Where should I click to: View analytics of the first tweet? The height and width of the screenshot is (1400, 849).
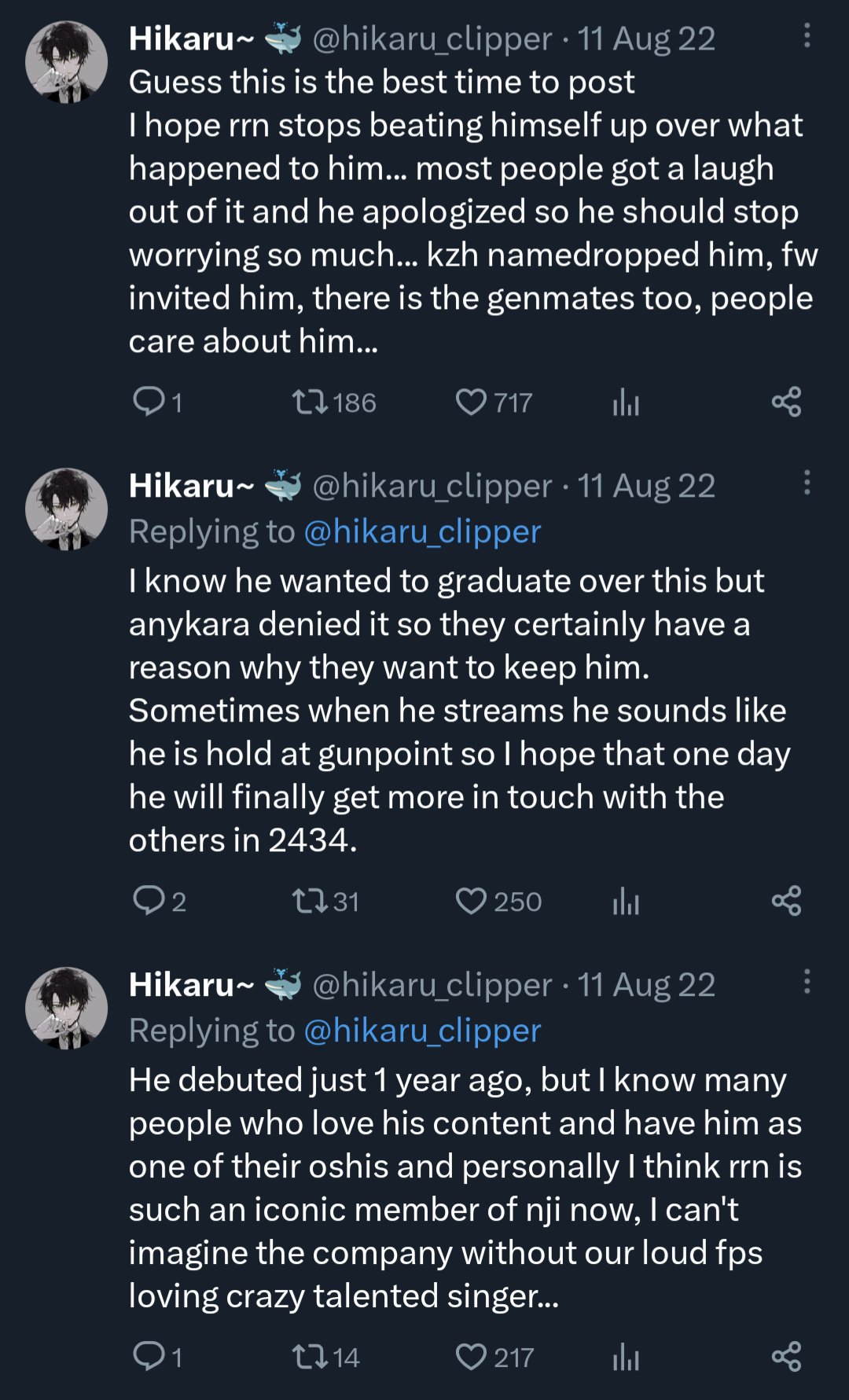tap(626, 403)
